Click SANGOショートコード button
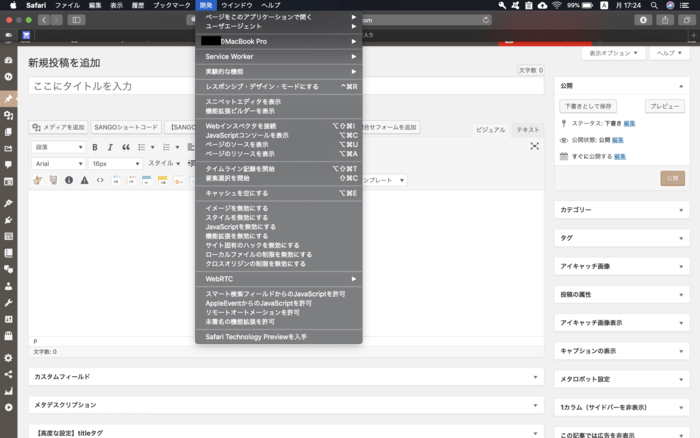 point(126,127)
